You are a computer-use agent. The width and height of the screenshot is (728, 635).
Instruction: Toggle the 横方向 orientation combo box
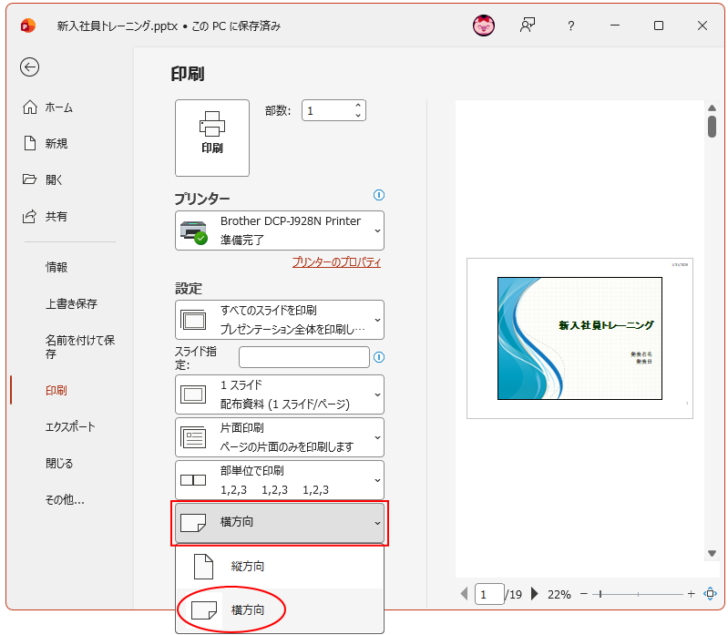280,523
